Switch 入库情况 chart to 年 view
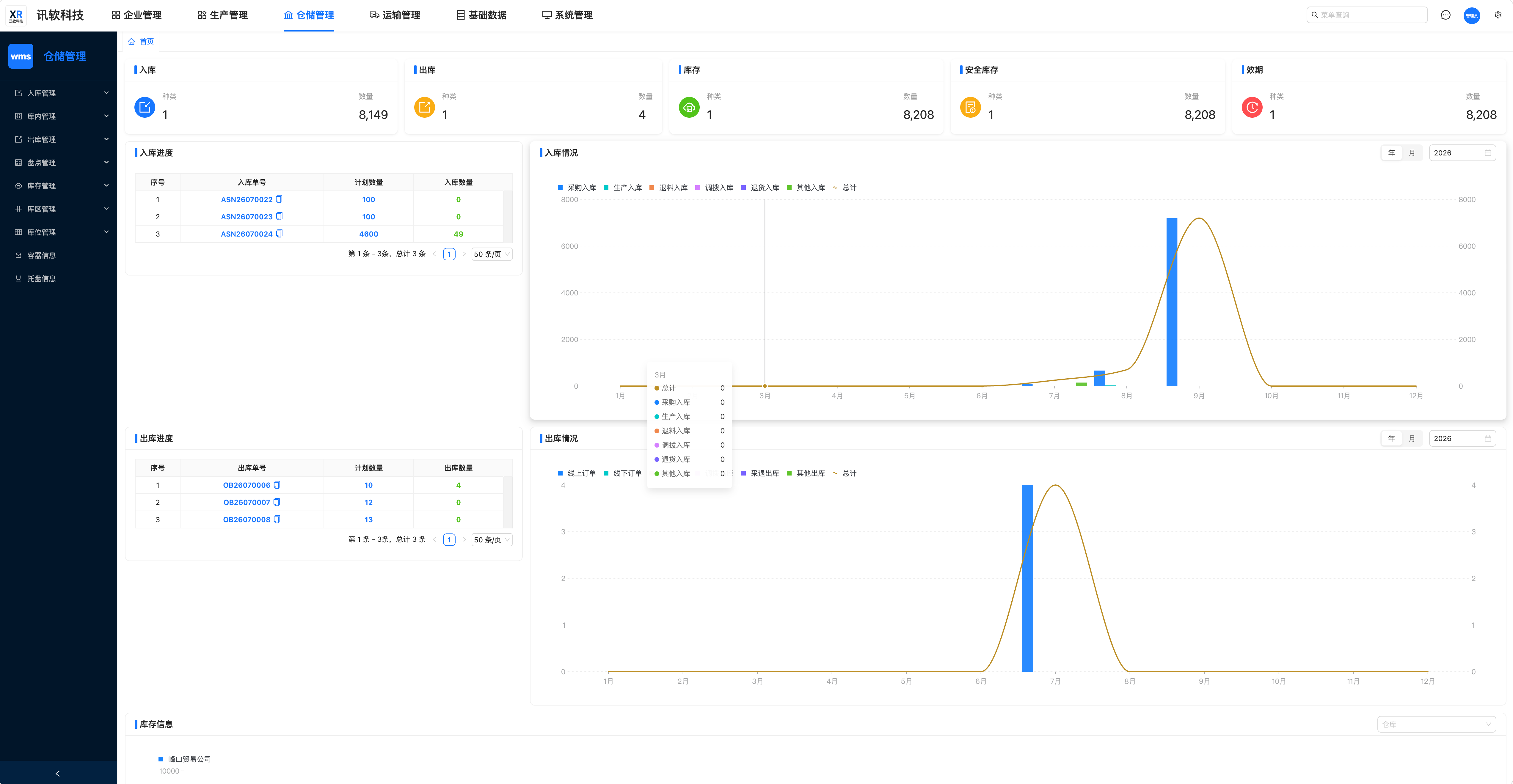Screen dimensions: 1513x784 [1391, 153]
